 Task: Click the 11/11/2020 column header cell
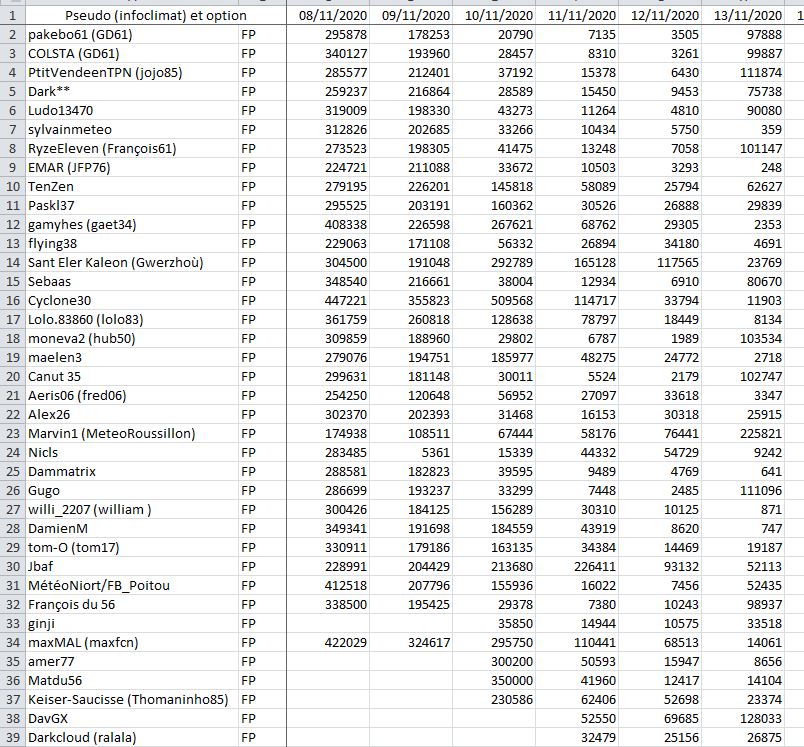click(577, 15)
